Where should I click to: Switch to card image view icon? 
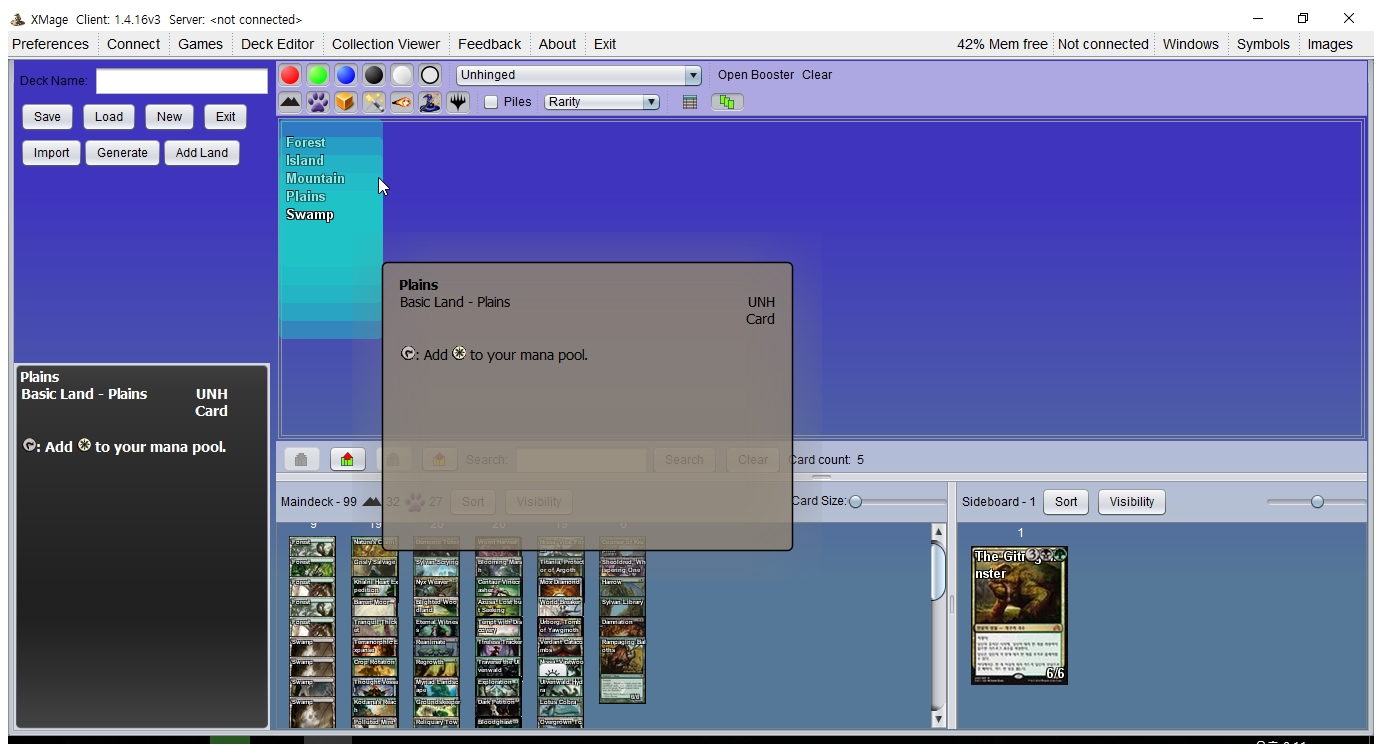727,102
